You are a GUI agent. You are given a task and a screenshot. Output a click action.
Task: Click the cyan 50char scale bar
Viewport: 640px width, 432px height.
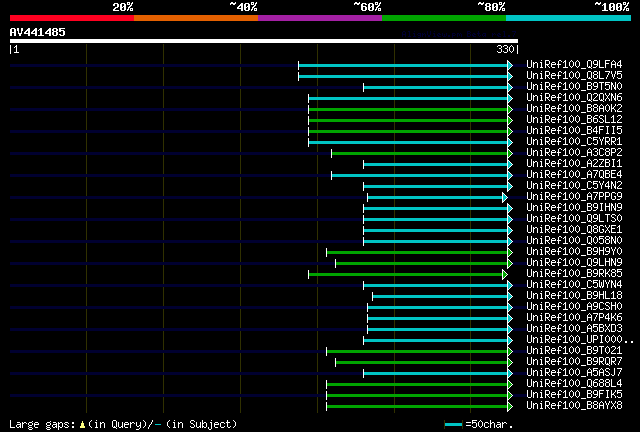[453, 425]
